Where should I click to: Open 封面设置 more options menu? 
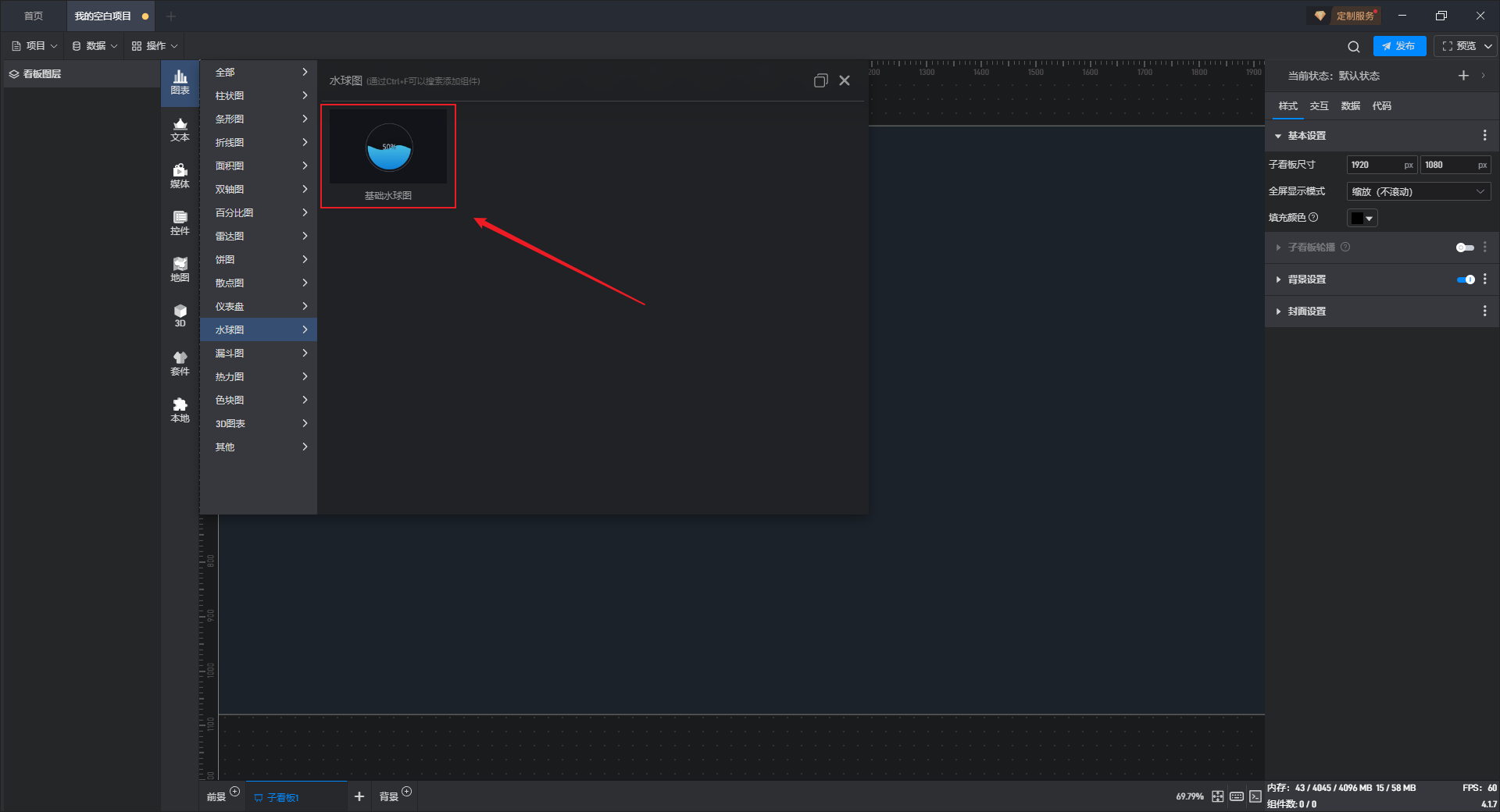(x=1485, y=312)
